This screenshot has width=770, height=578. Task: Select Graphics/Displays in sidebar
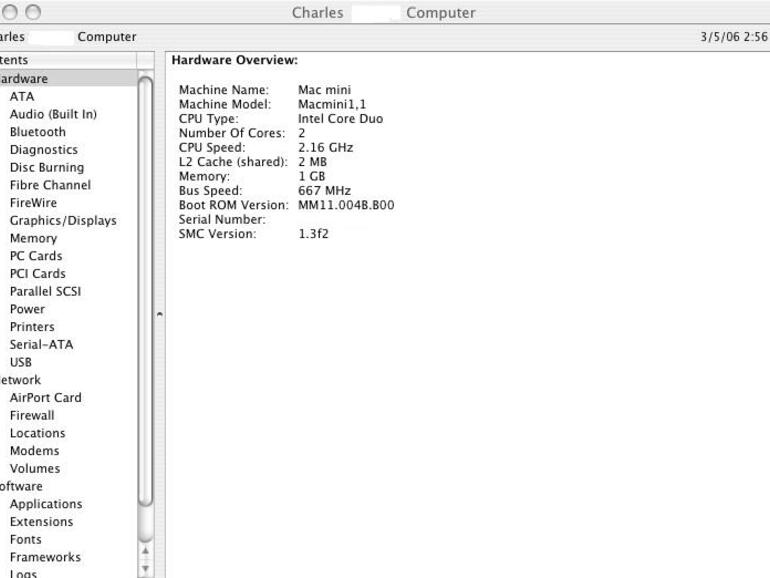tap(63, 220)
